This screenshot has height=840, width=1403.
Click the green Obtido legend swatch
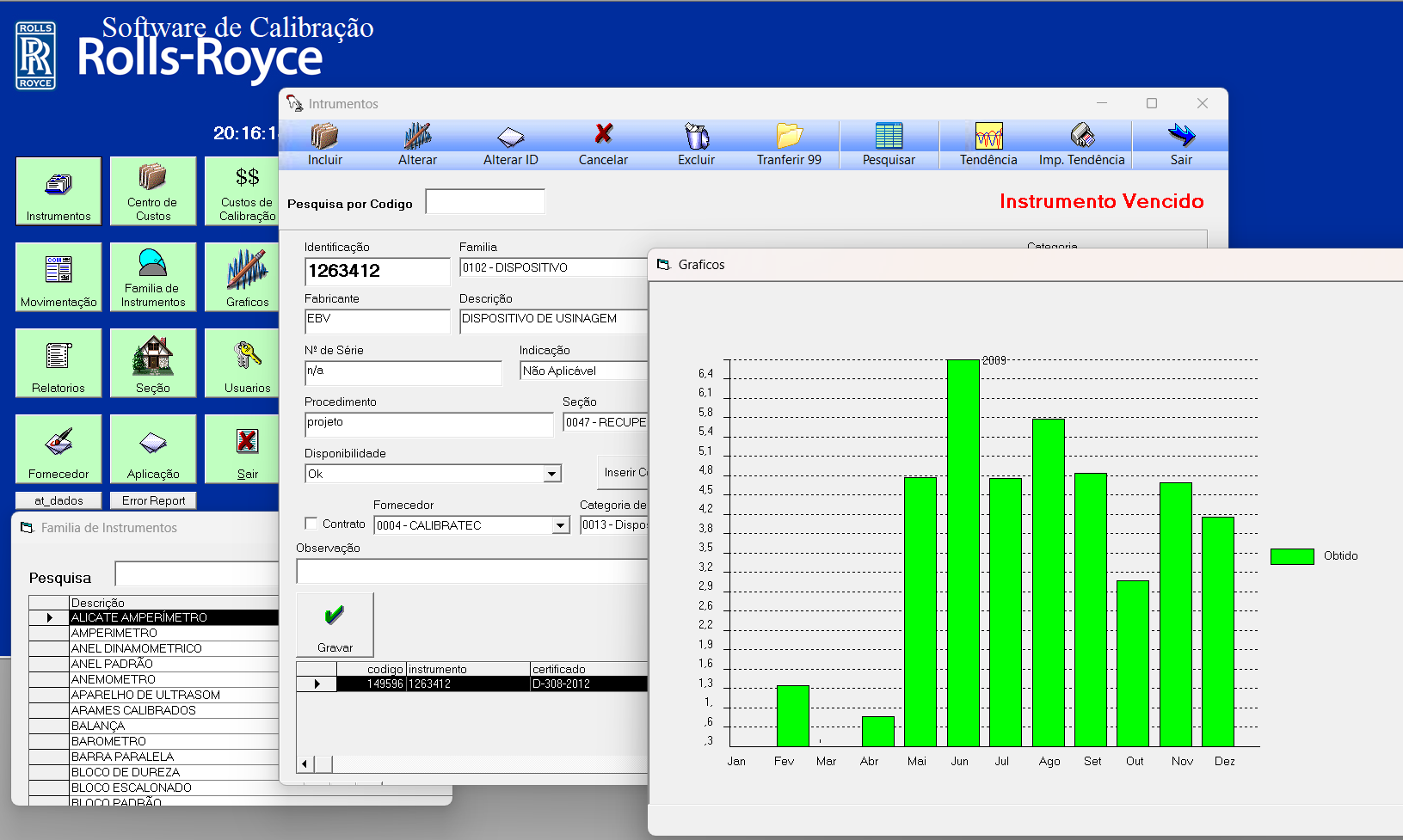click(1291, 556)
